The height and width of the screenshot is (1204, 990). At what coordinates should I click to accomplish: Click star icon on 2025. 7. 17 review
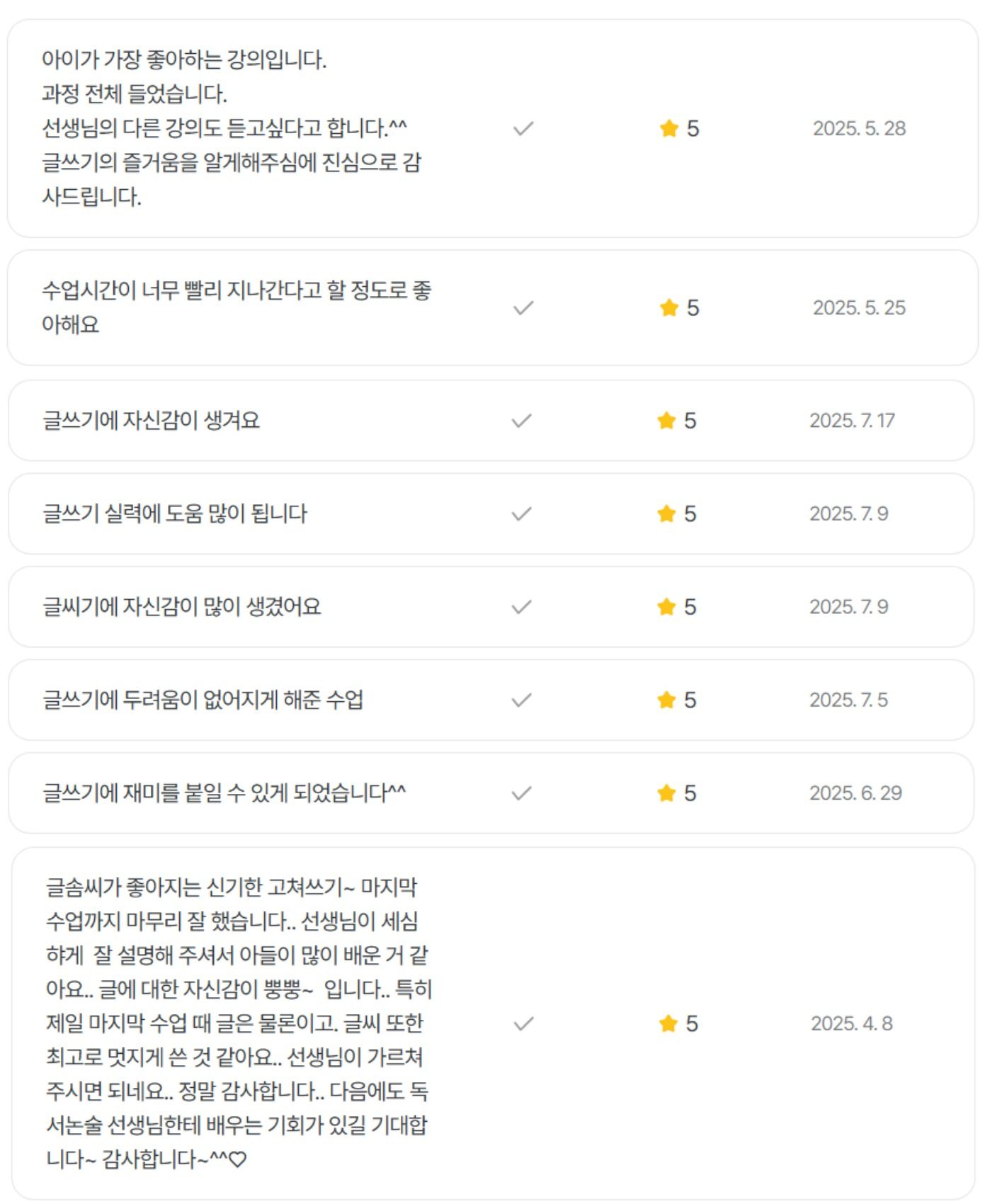tap(666, 421)
